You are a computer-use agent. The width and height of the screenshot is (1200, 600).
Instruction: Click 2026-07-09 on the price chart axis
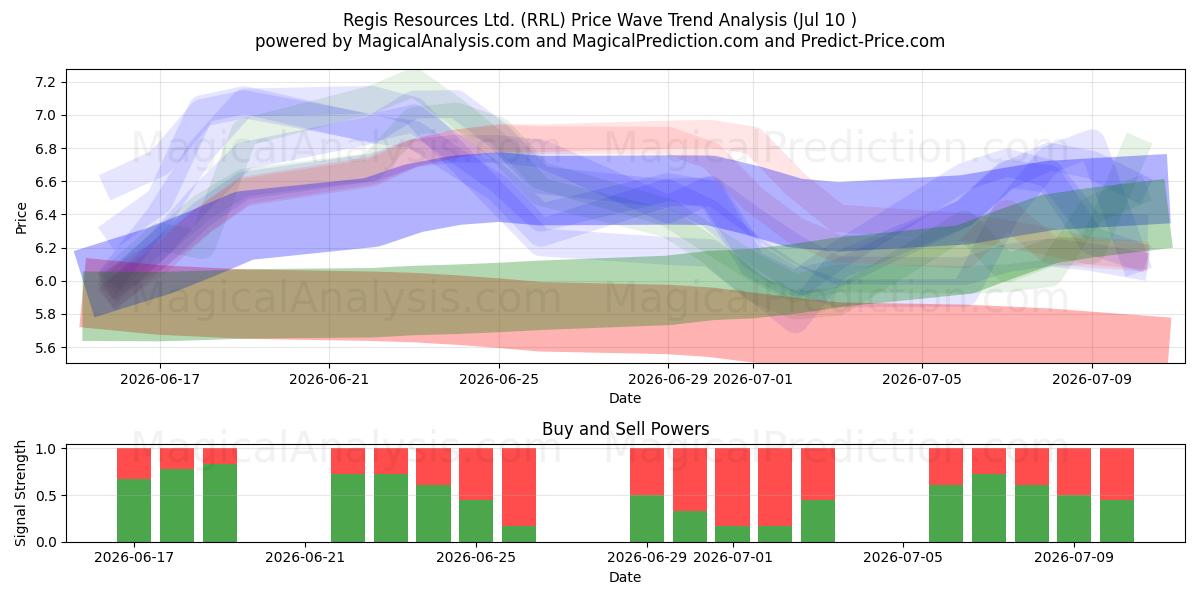tap(1092, 379)
